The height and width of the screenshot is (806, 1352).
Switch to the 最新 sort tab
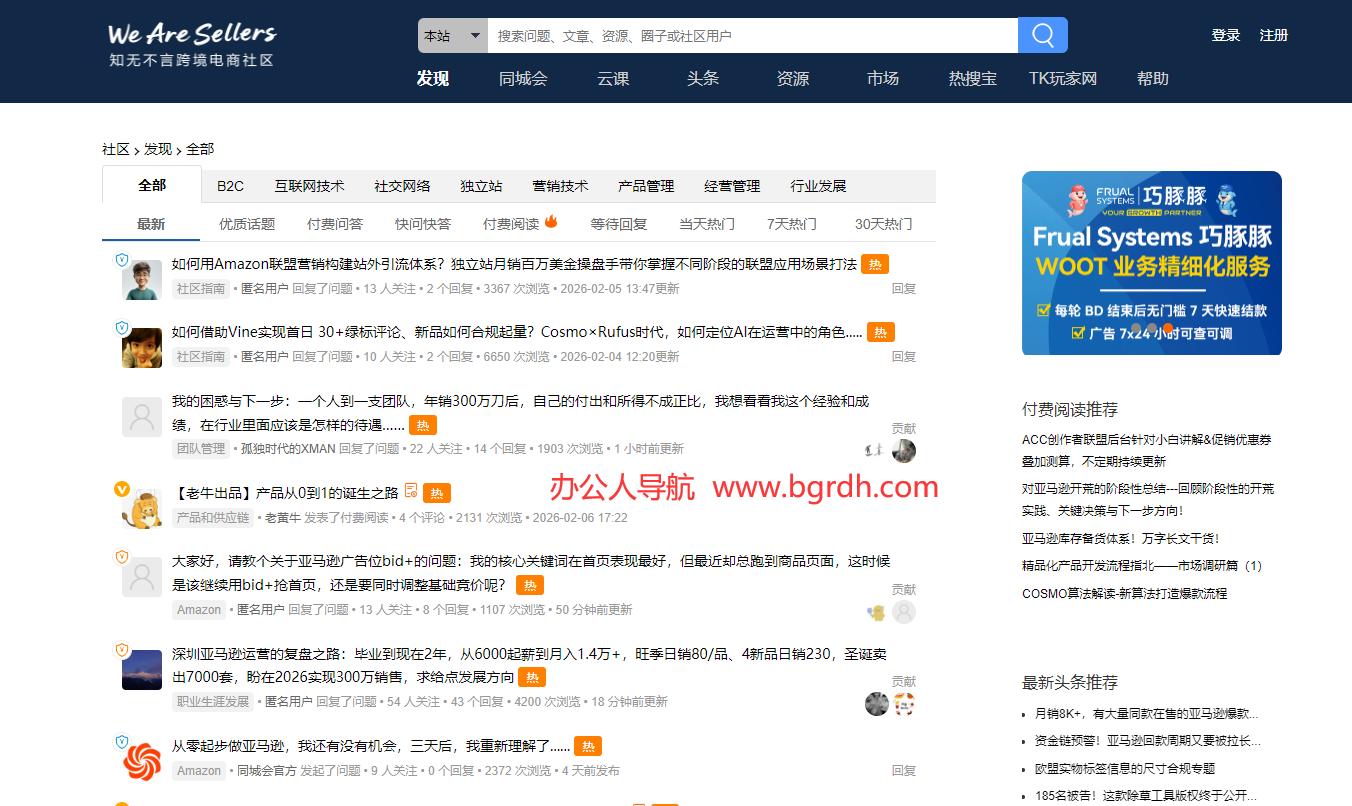tap(151, 224)
